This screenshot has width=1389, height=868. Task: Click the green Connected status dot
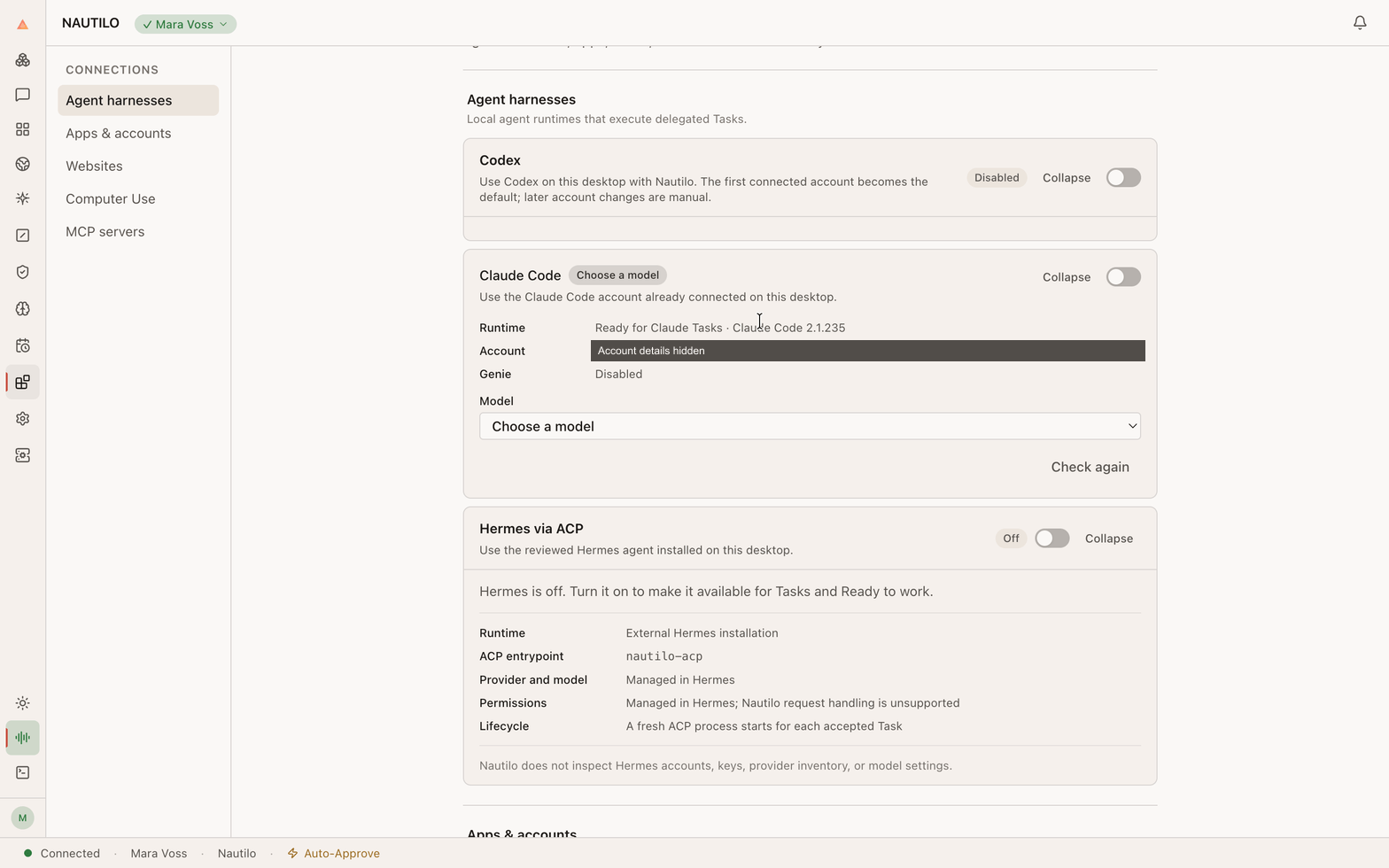click(x=28, y=854)
